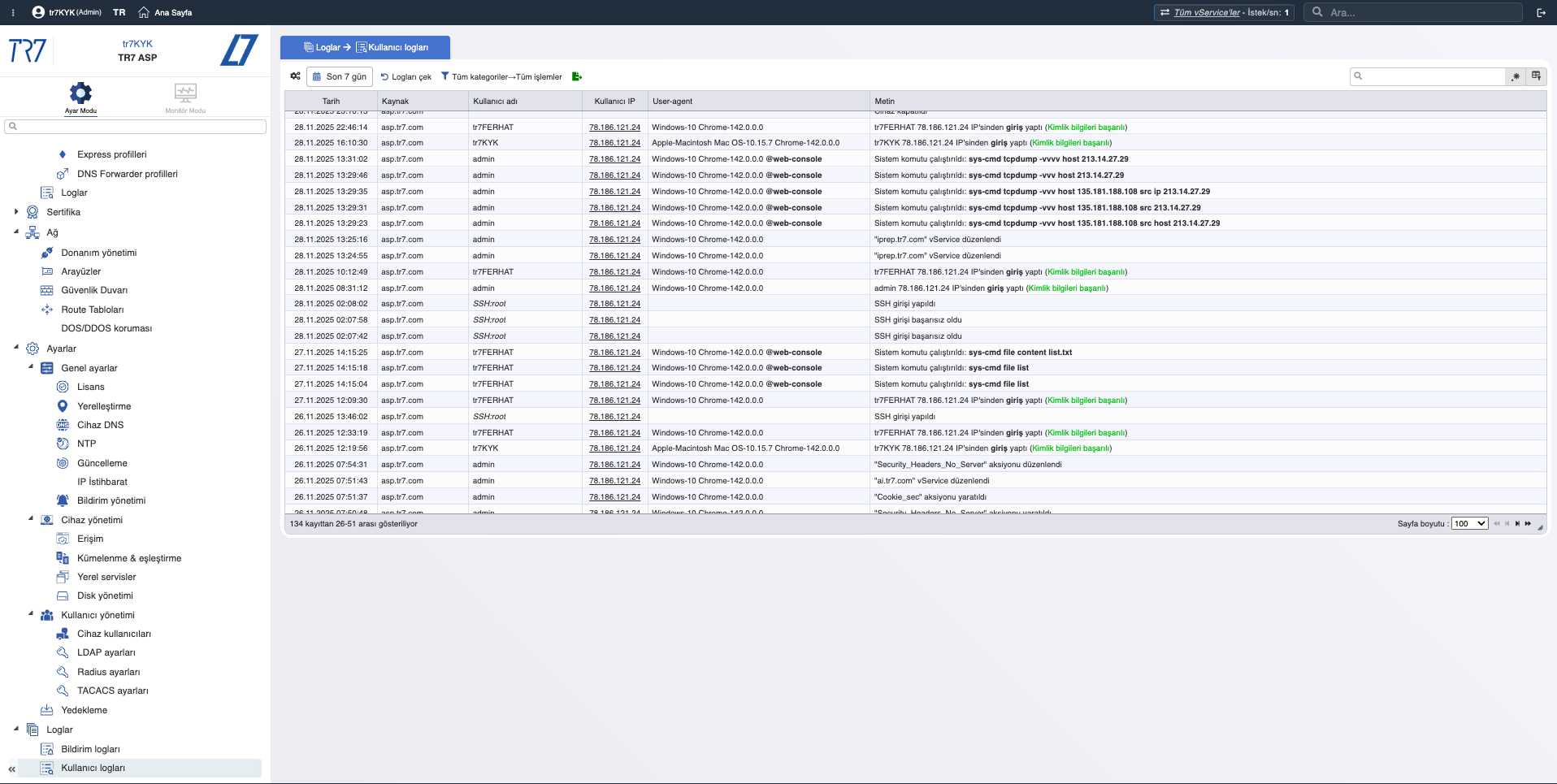Open the log settings gear icon
1557x784 pixels.
tap(295, 76)
